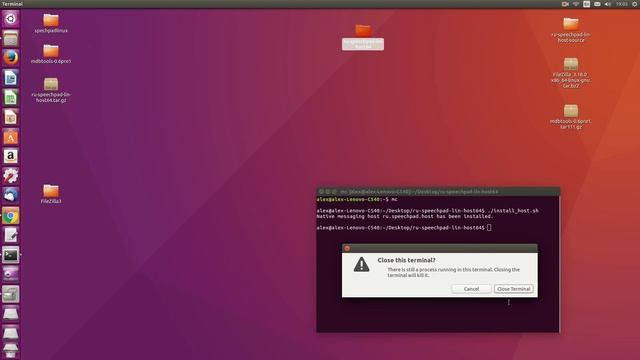Screen dimensions: 640x360
Task: Dismiss dialog using its red close button
Action: pyautogui.click(x=347, y=248)
